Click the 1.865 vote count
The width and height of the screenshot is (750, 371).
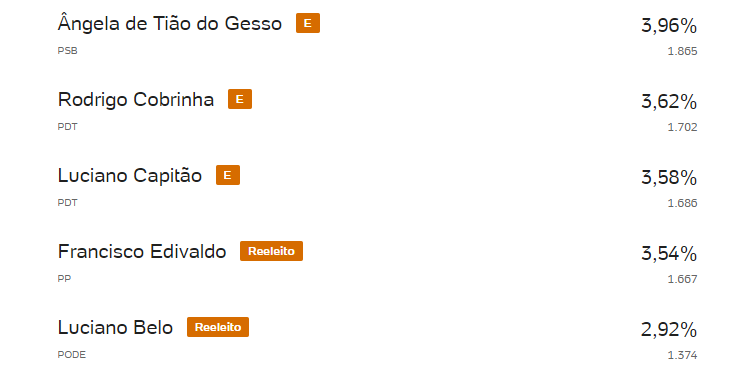[683, 51]
